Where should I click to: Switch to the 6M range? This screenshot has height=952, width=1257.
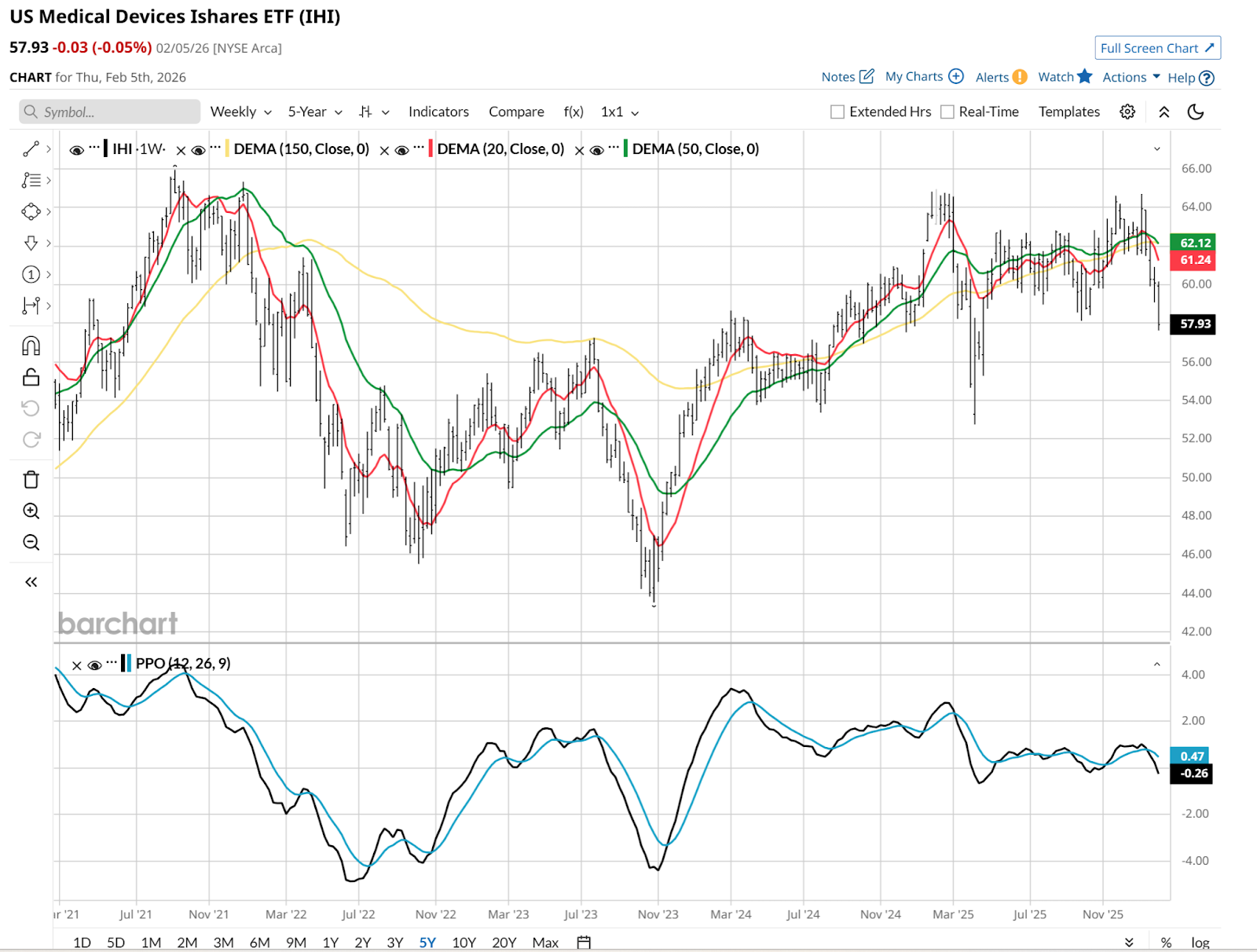coord(260,942)
